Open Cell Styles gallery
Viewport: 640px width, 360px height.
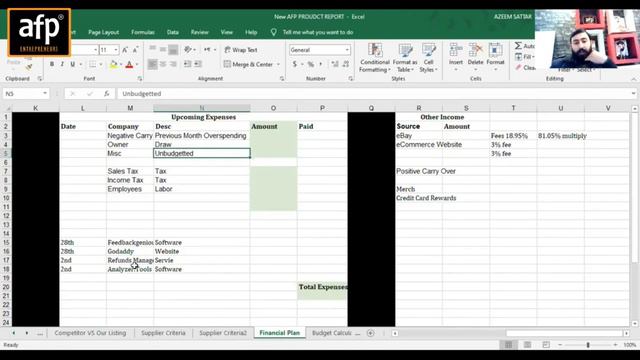click(x=428, y=58)
